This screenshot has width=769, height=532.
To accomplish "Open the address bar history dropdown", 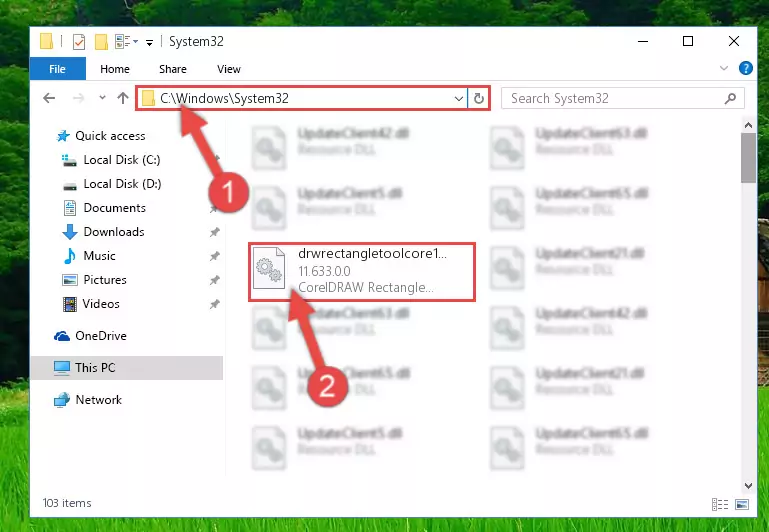I will tap(459, 99).
